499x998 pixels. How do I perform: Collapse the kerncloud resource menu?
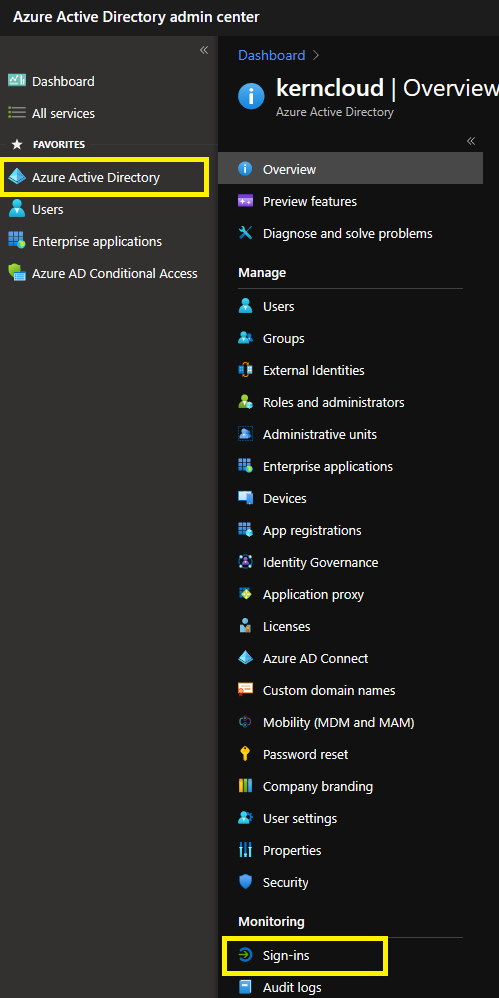[x=471, y=141]
